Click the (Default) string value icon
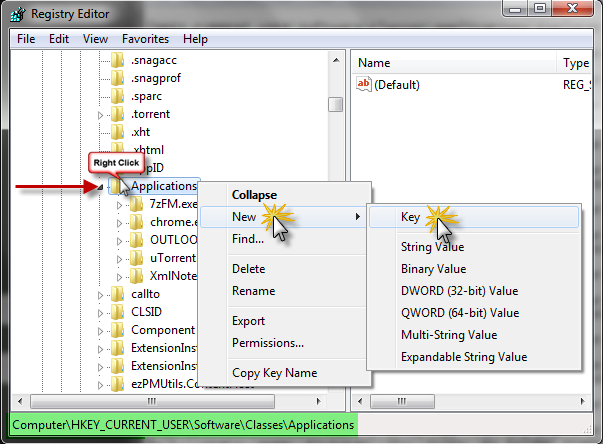 (x=364, y=86)
